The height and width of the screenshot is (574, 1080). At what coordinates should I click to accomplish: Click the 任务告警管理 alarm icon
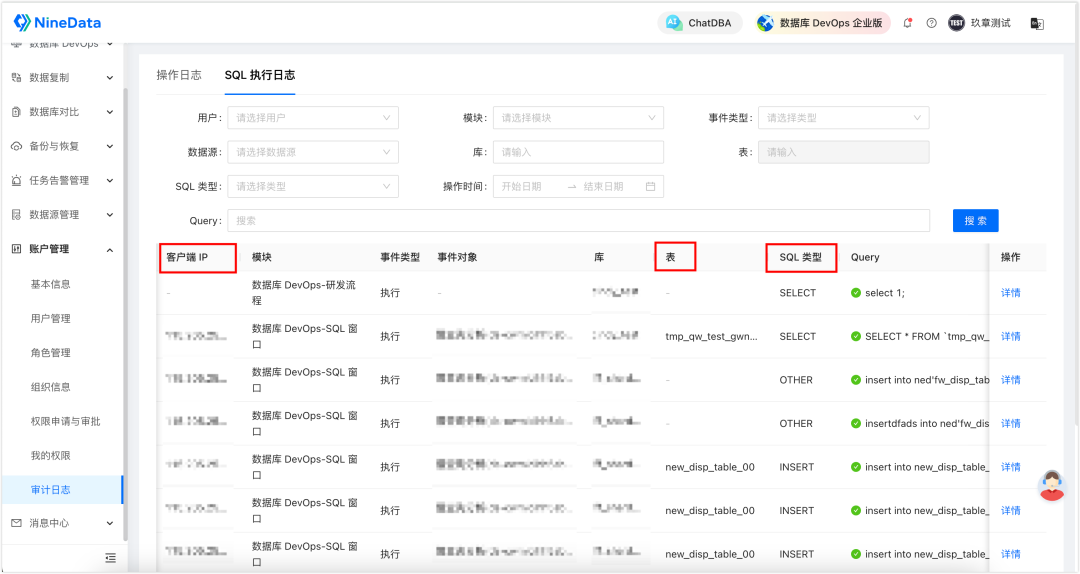[17, 181]
